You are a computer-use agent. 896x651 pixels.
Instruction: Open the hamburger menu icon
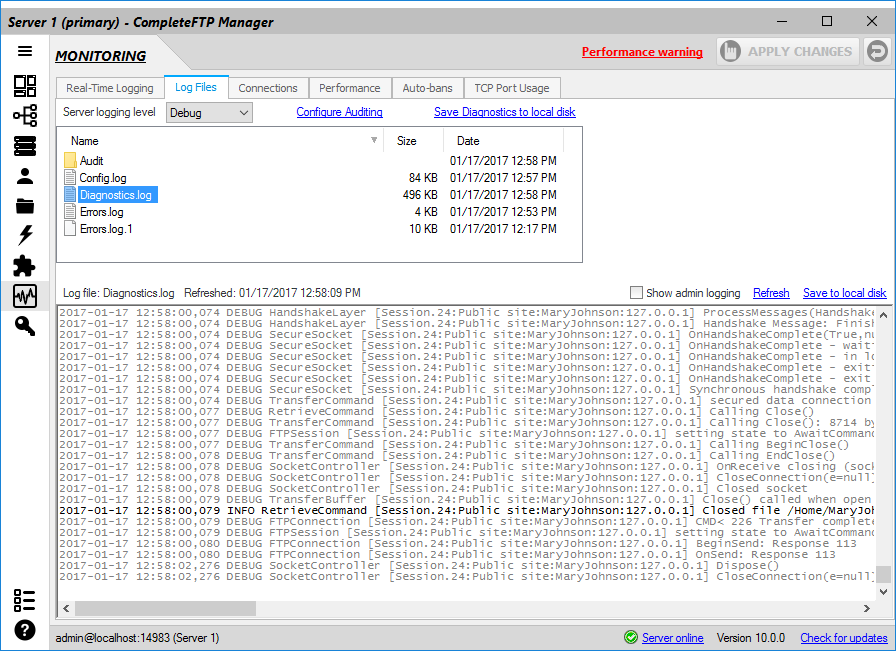pyautogui.click(x=25, y=51)
